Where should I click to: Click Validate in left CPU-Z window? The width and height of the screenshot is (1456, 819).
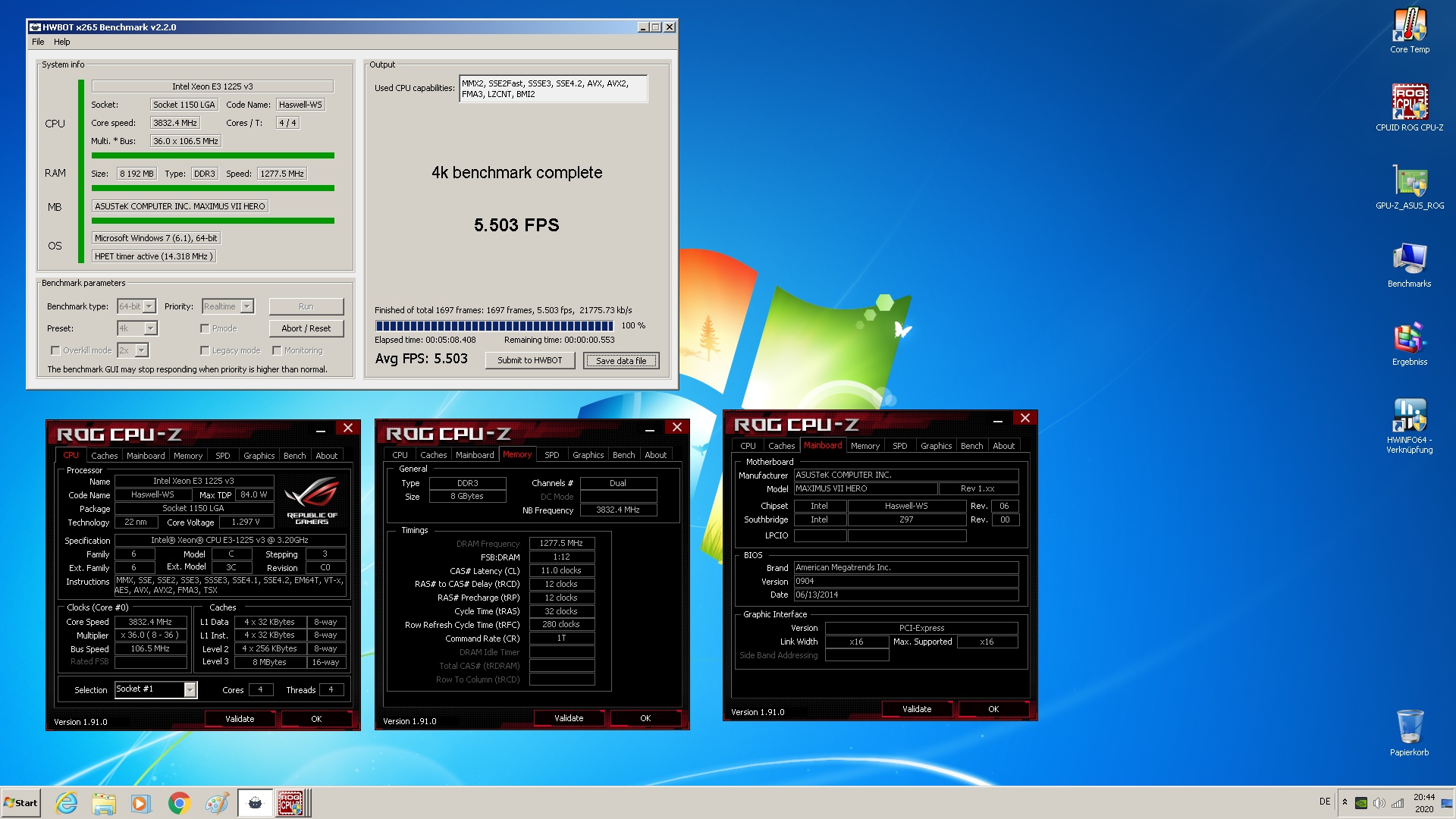pyautogui.click(x=240, y=719)
